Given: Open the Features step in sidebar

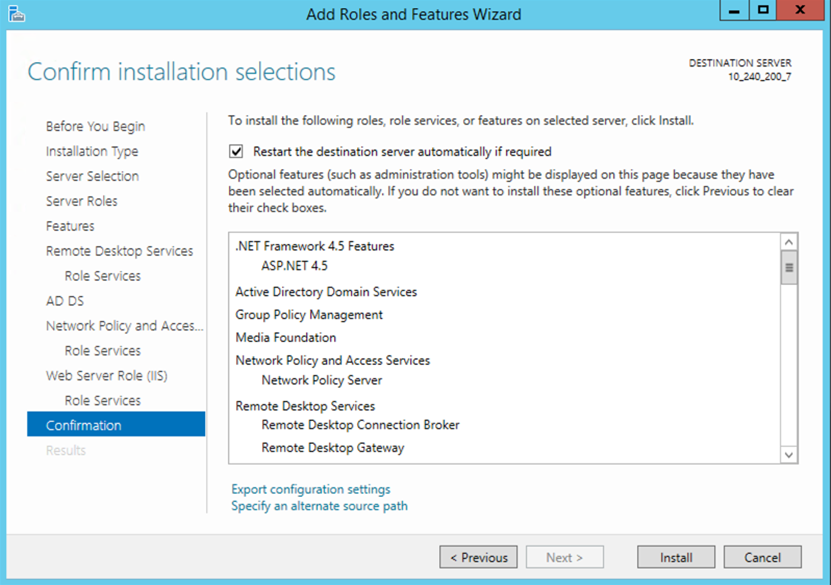Looking at the screenshot, I should coord(70,226).
